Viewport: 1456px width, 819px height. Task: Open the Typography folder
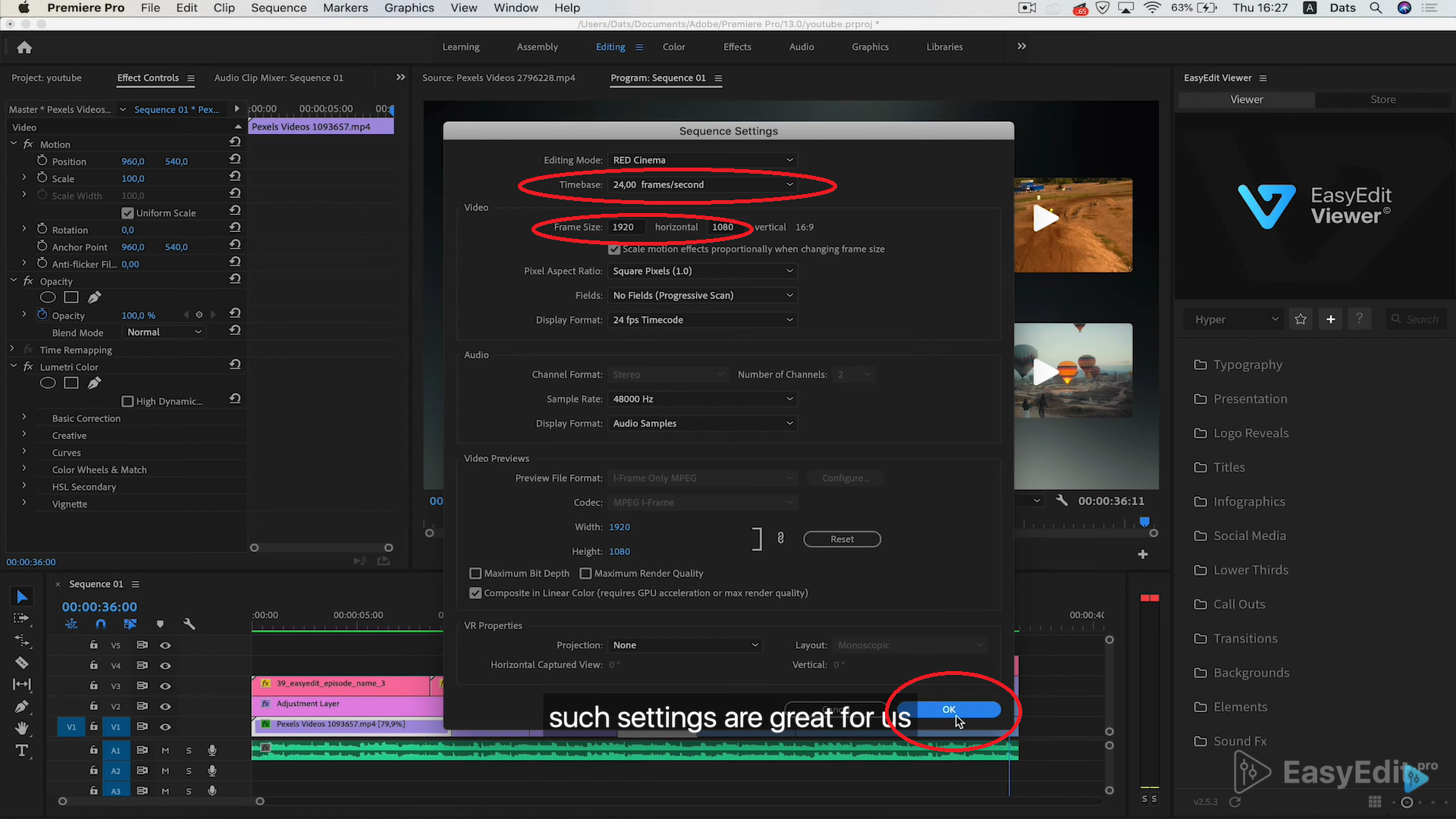(1247, 365)
